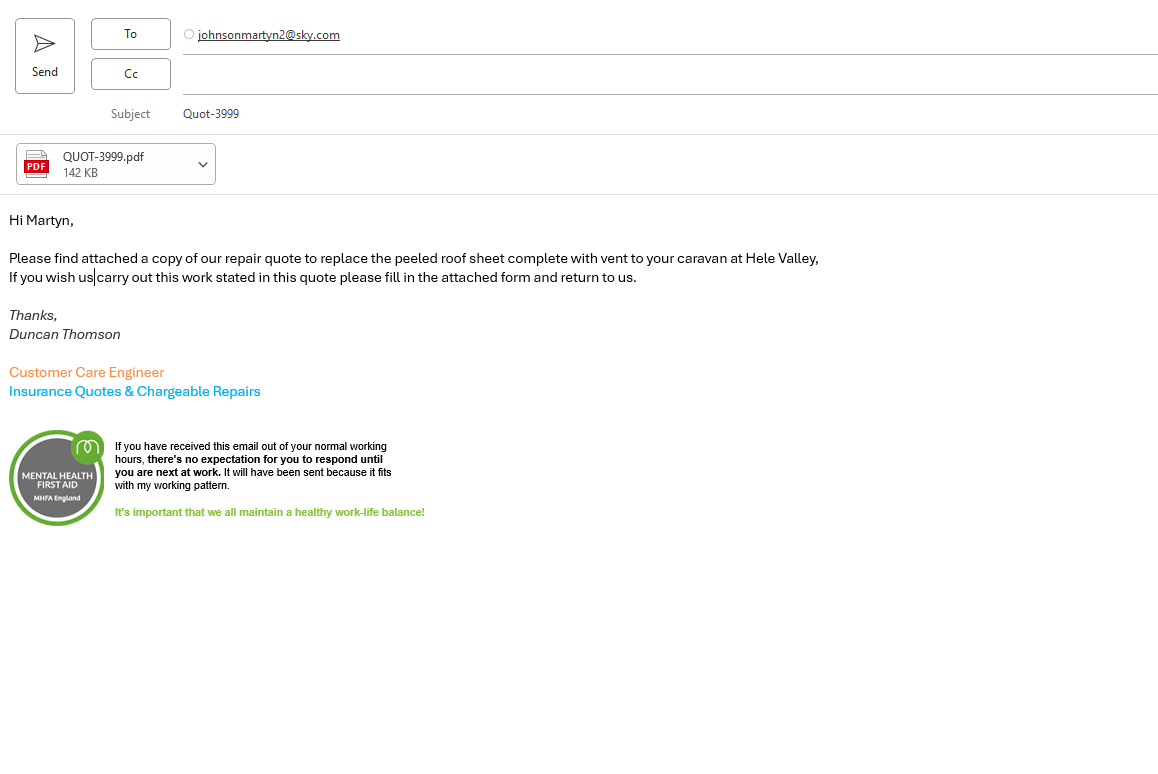
Task: Click the Mental Health First Aid badge
Action: pyautogui.click(x=56, y=478)
